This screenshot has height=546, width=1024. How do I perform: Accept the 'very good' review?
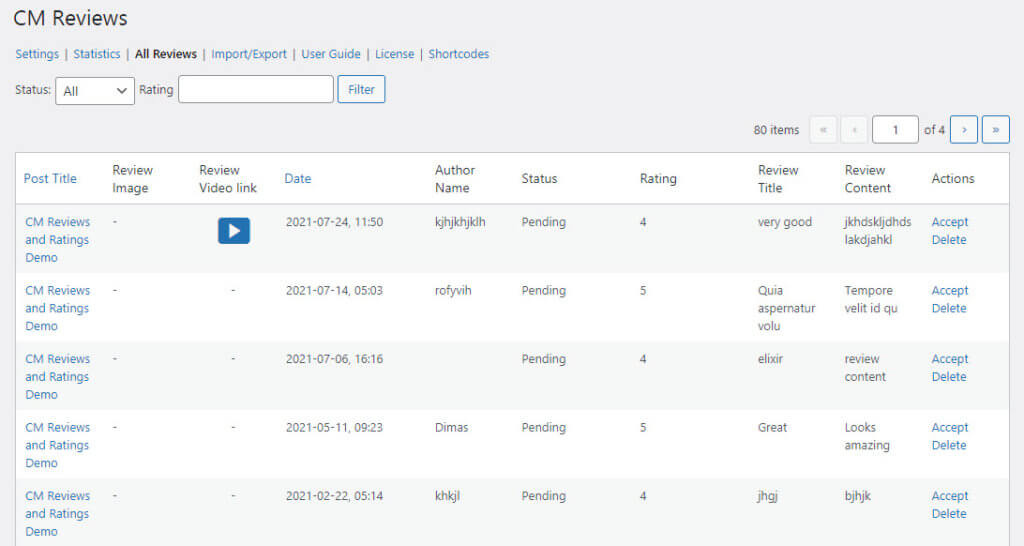[950, 222]
